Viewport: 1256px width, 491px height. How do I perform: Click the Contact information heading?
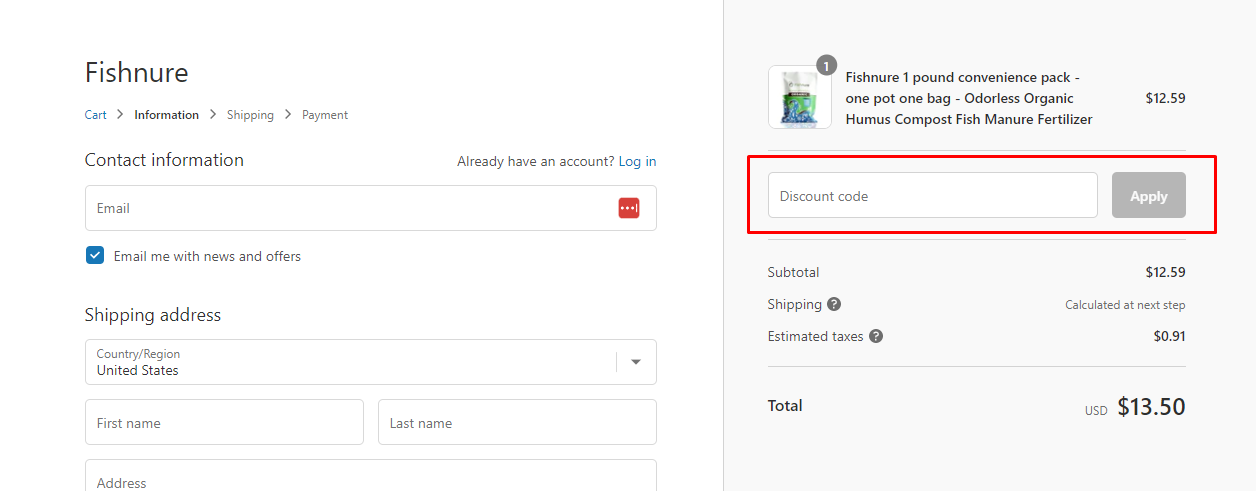click(x=164, y=160)
